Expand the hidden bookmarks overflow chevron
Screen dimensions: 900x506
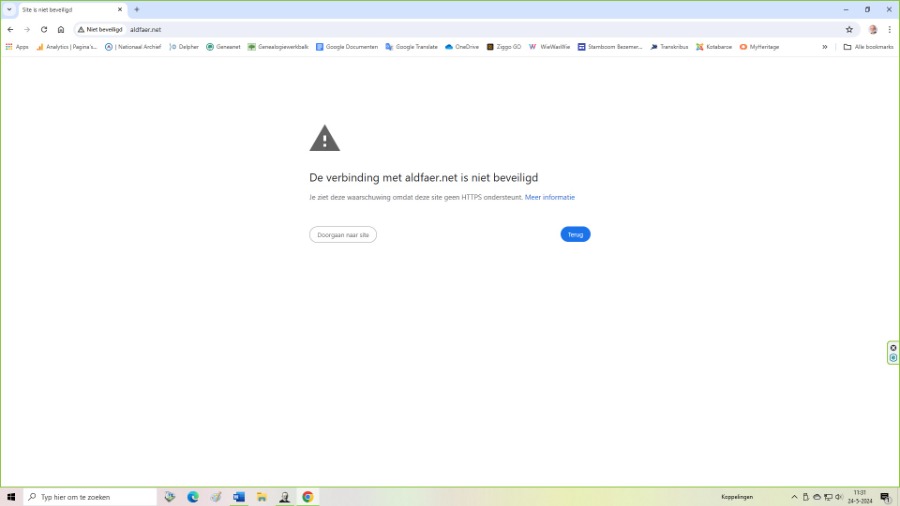pos(825,47)
